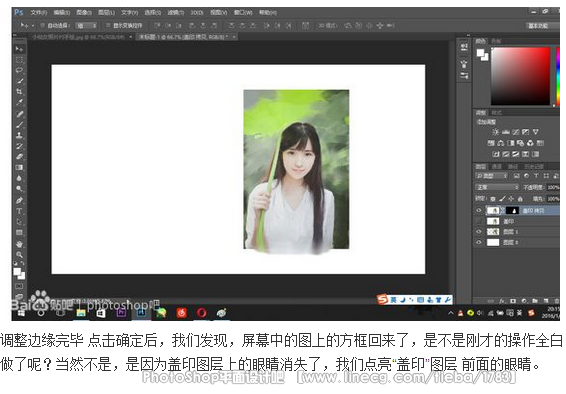Select the Quick Selection tool
The width and height of the screenshot is (566, 394).
coord(19,81)
